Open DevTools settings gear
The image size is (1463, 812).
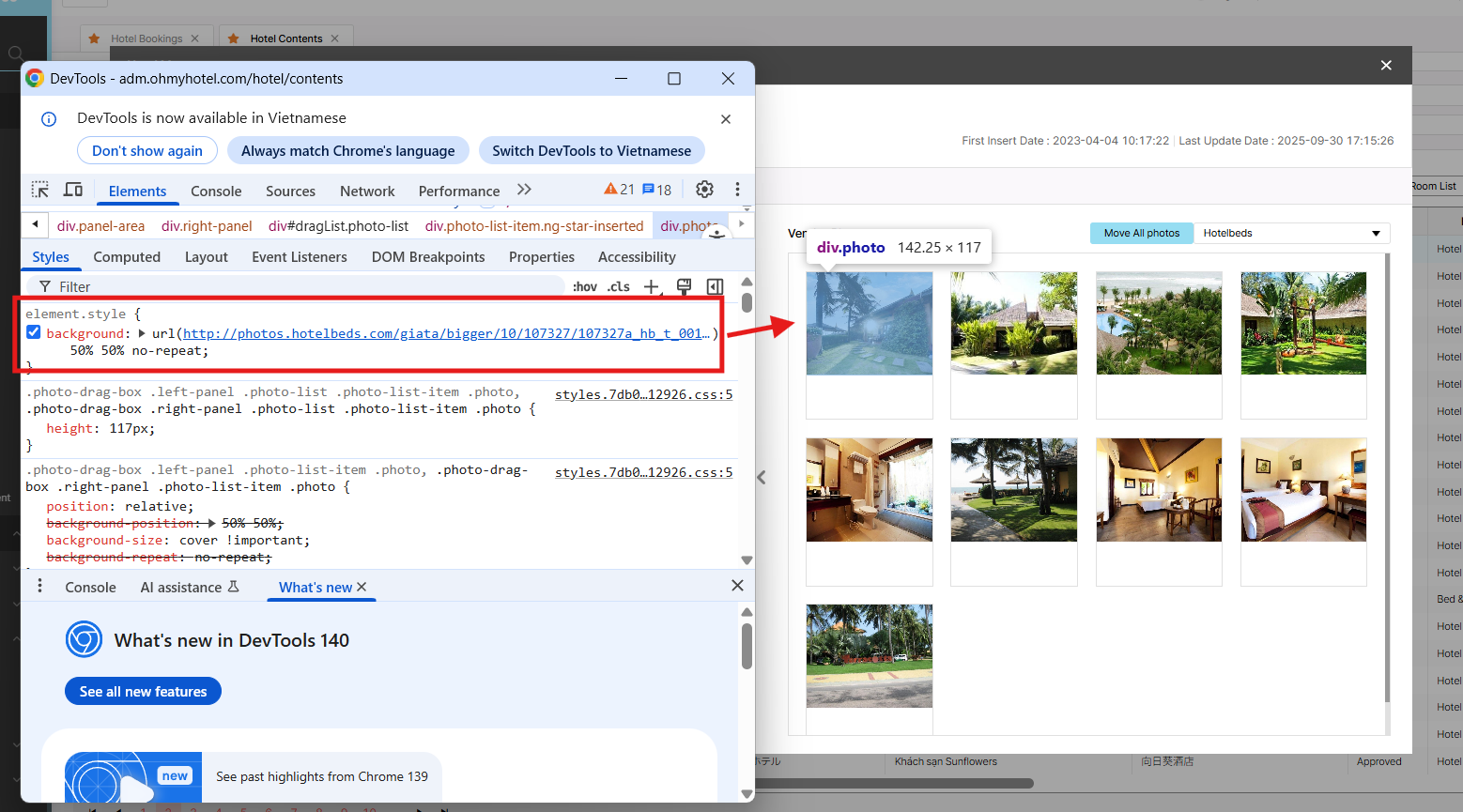click(x=704, y=190)
